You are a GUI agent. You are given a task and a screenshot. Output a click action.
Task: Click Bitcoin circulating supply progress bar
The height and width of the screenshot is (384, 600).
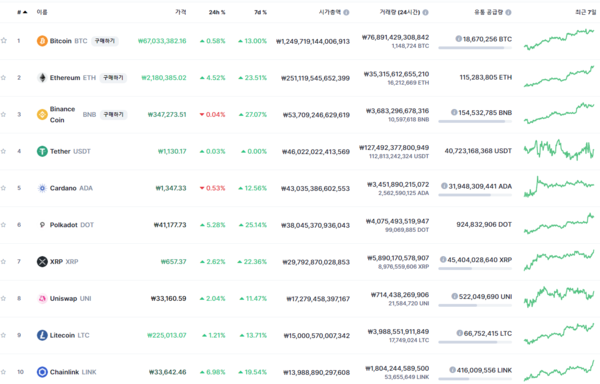[475, 48]
